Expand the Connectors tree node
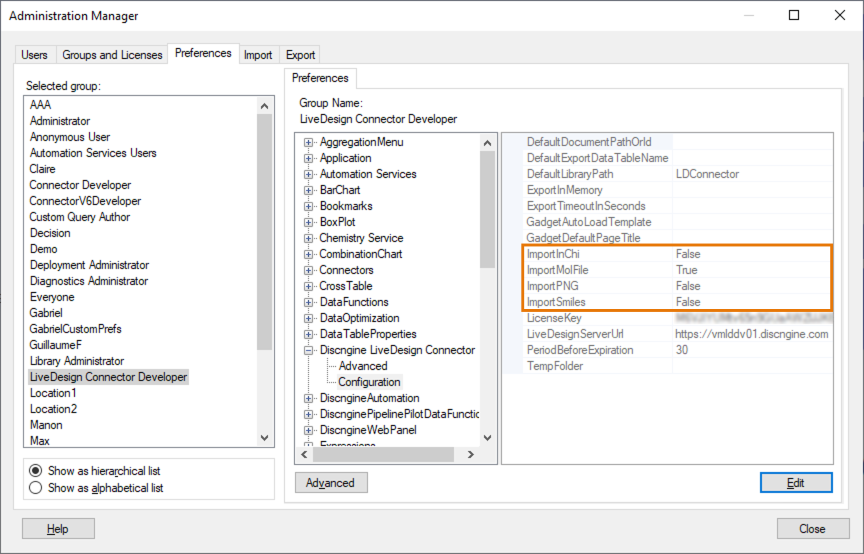 coord(309,270)
